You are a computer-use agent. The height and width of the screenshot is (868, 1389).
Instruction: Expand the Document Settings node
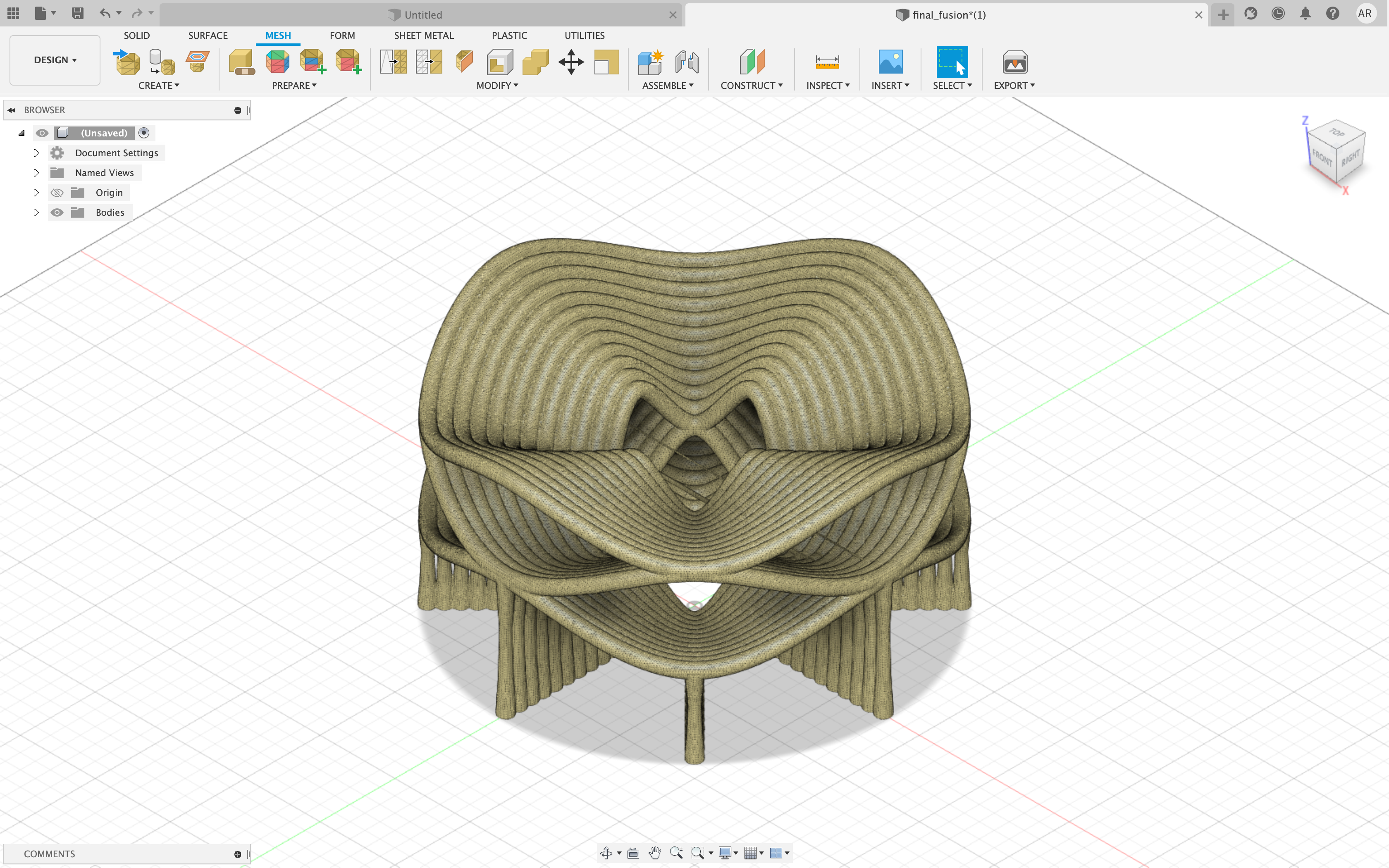[x=36, y=153]
